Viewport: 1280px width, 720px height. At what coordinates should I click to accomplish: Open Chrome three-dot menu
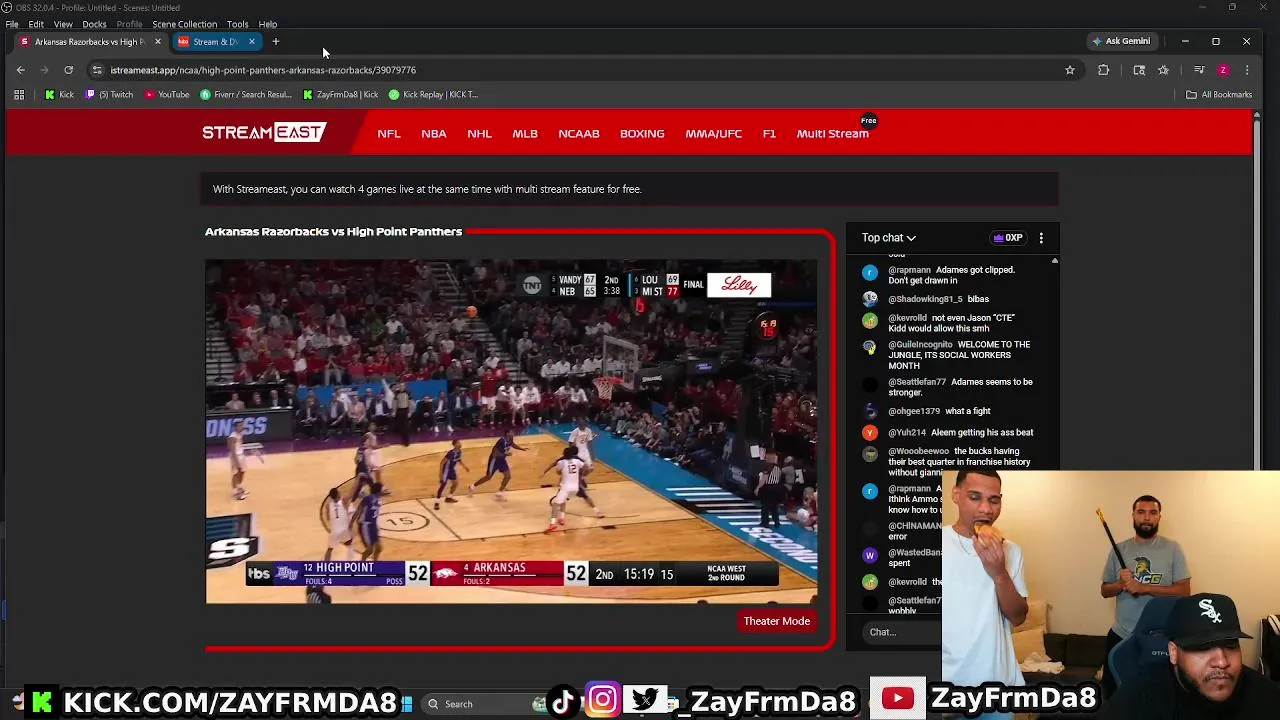click(x=1247, y=70)
